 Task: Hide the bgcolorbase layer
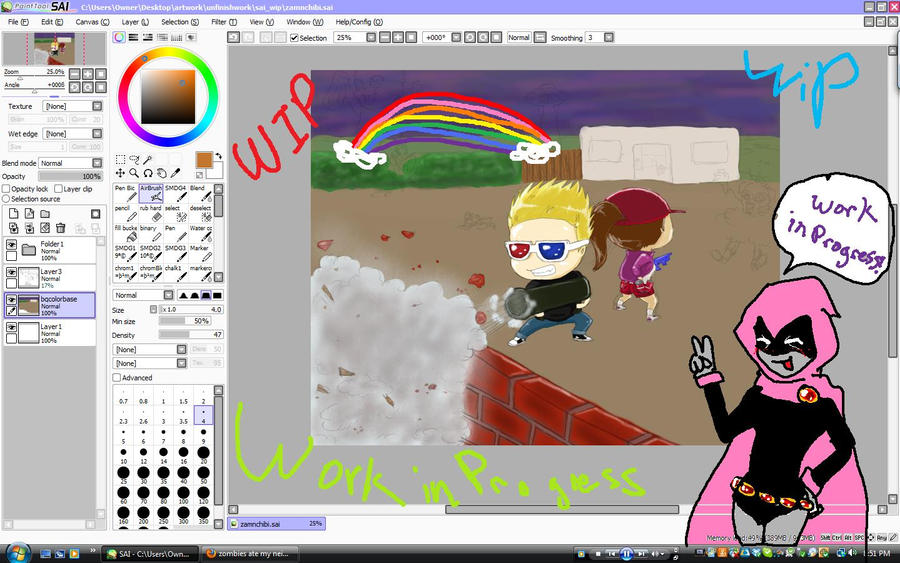(11, 300)
